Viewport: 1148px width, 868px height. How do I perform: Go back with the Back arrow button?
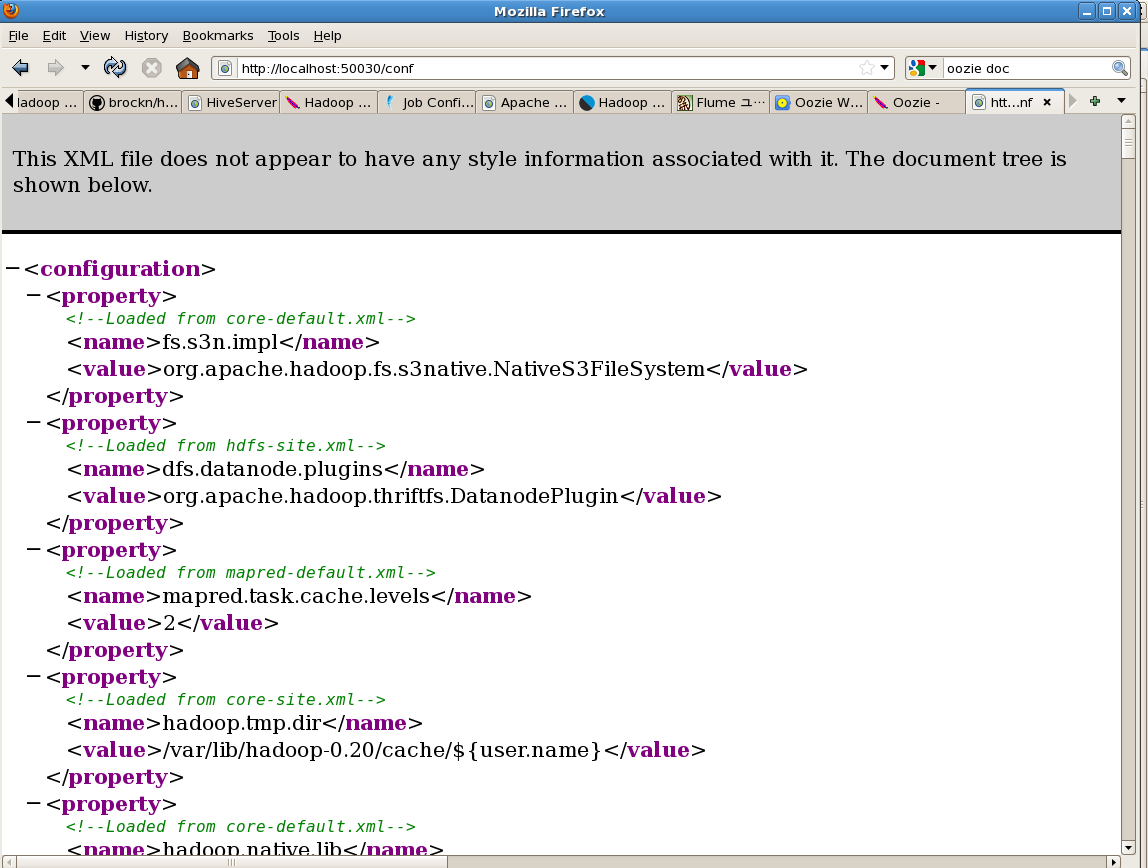[20, 68]
